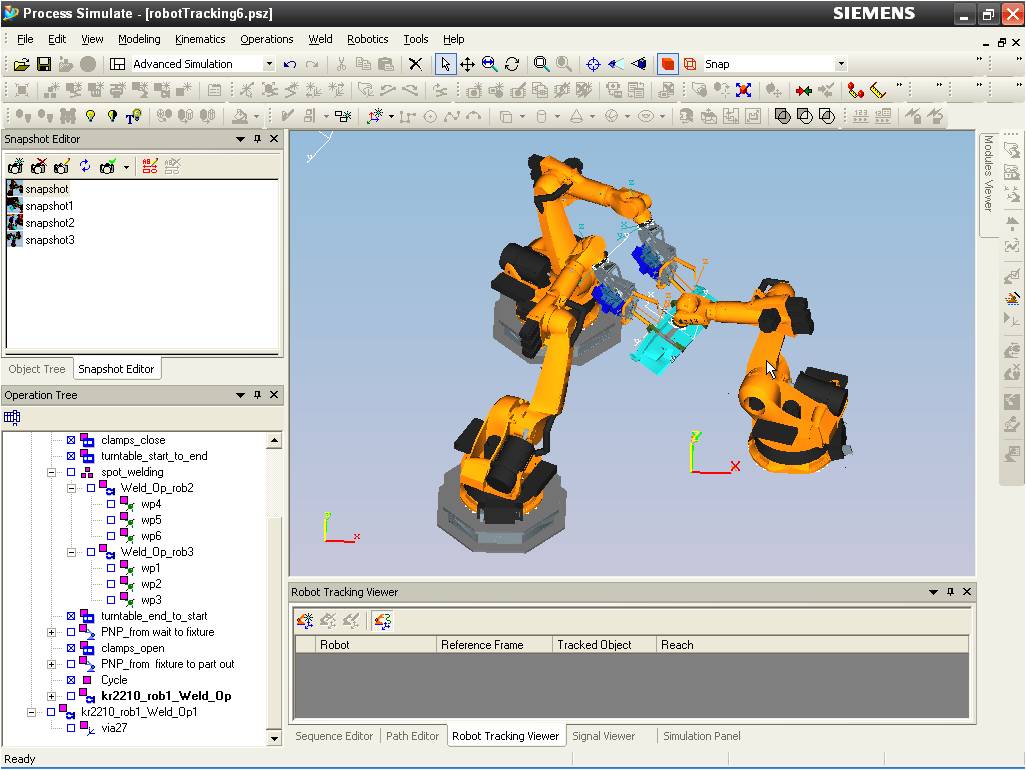
Task: Expand PNP_from fixture to part out node
Action: click(51, 665)
